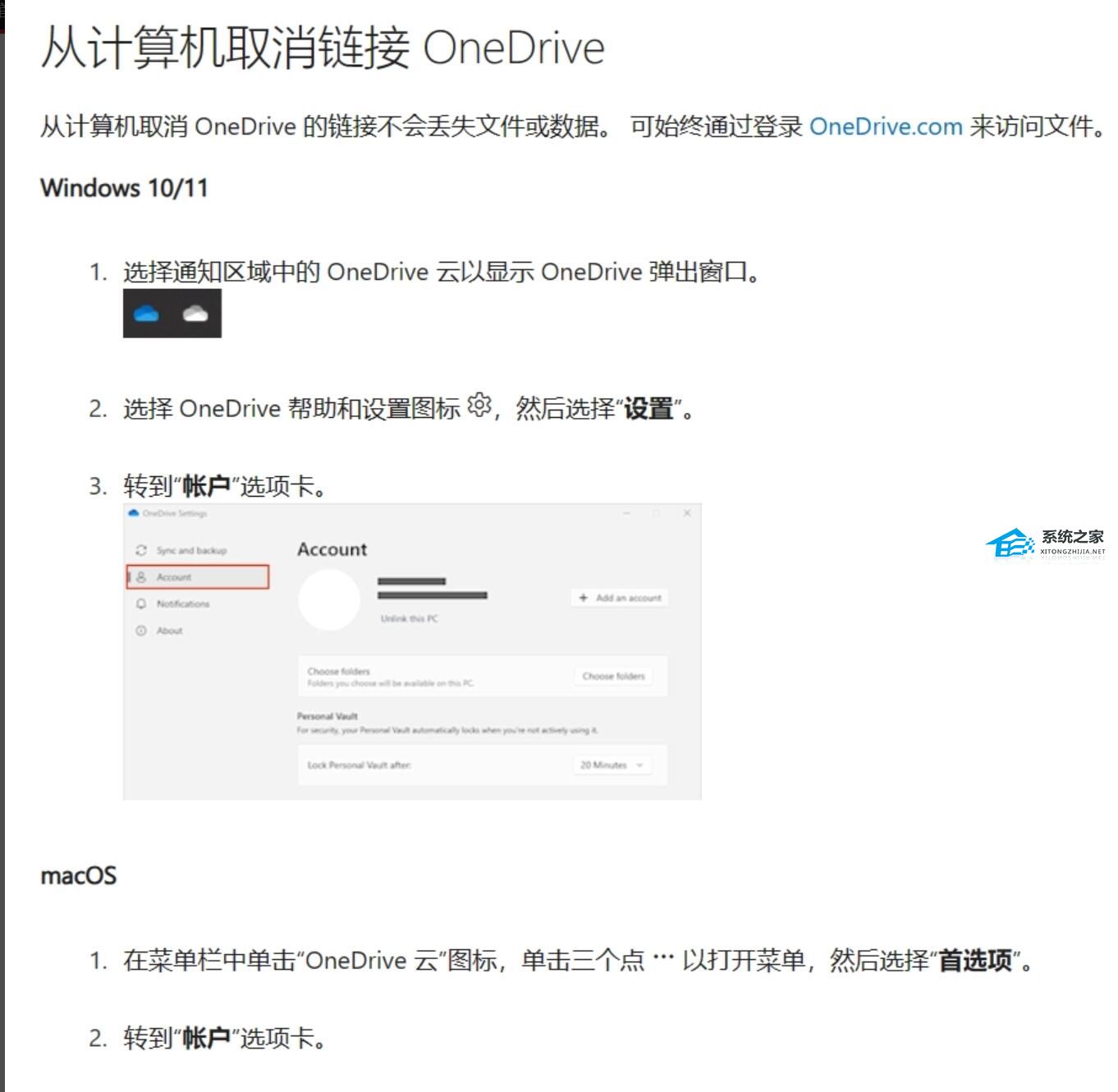Image resolution: width=1118 pixels, height=1092 pixels.
Task: Click the white OneDrive cloud icon
Action: (x=195, y=314)
